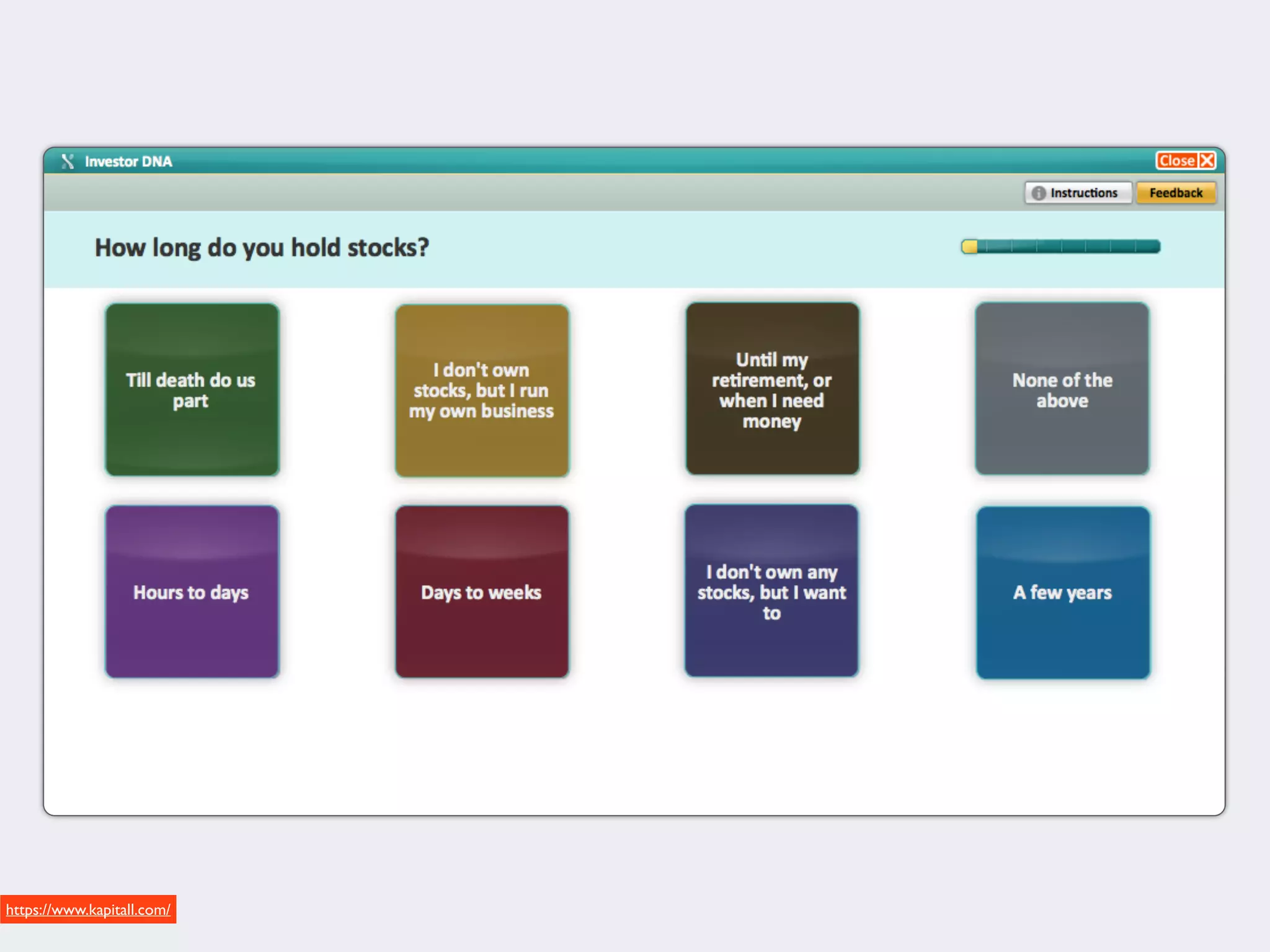Select 'None of the above' tile

click(1062, 389)
